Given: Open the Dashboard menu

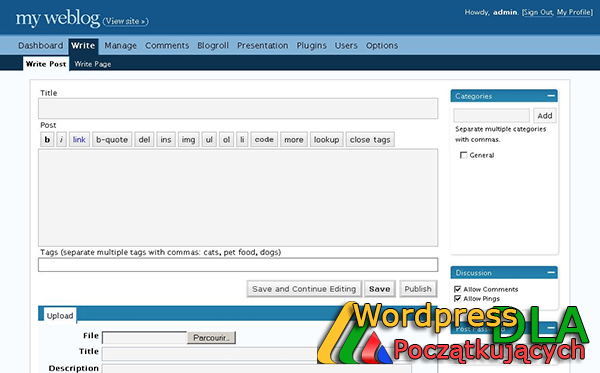Looking at the screenshot, I should point(41,46).
